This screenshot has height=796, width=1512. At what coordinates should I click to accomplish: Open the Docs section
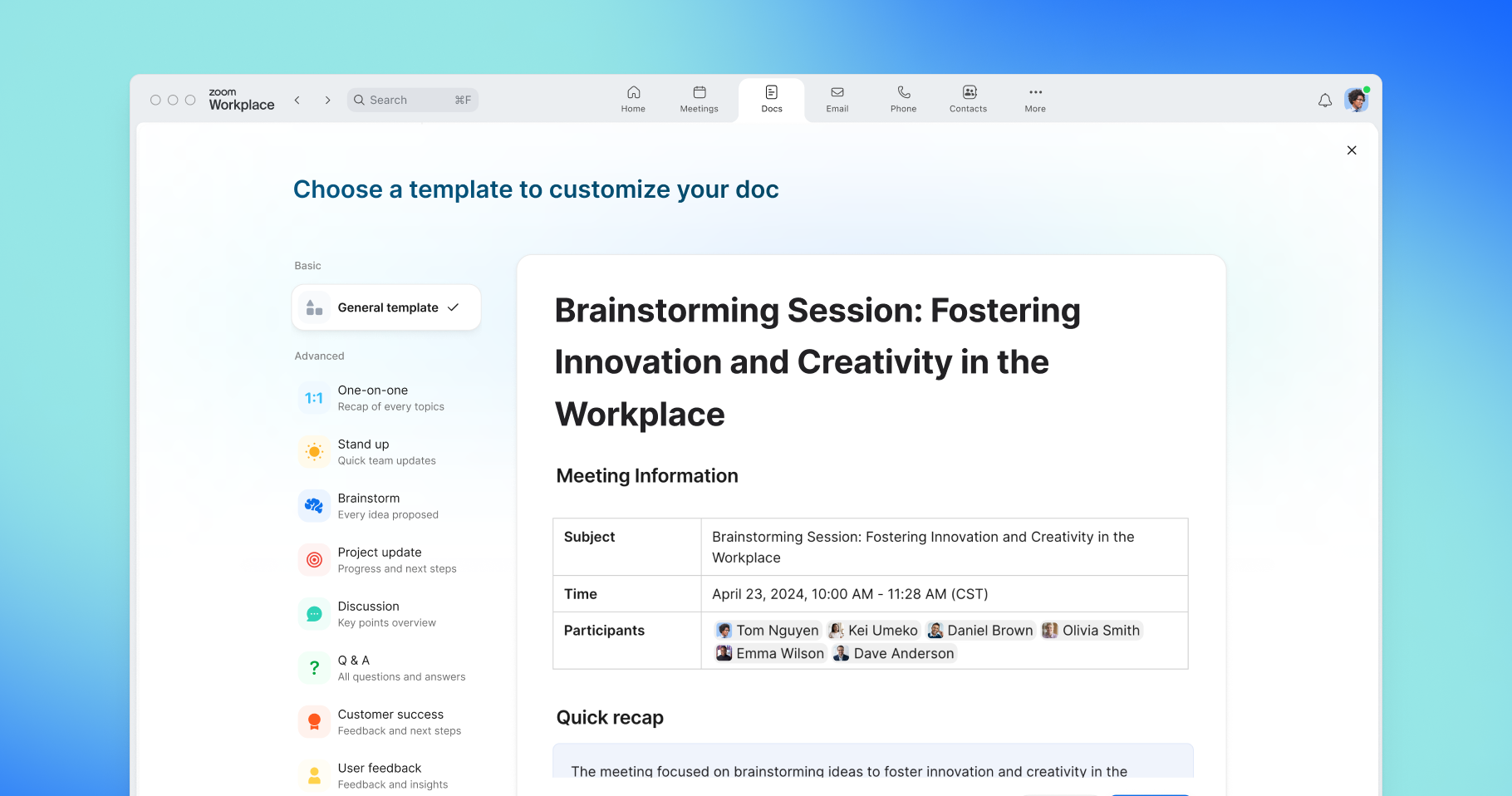tap(771, 99)
